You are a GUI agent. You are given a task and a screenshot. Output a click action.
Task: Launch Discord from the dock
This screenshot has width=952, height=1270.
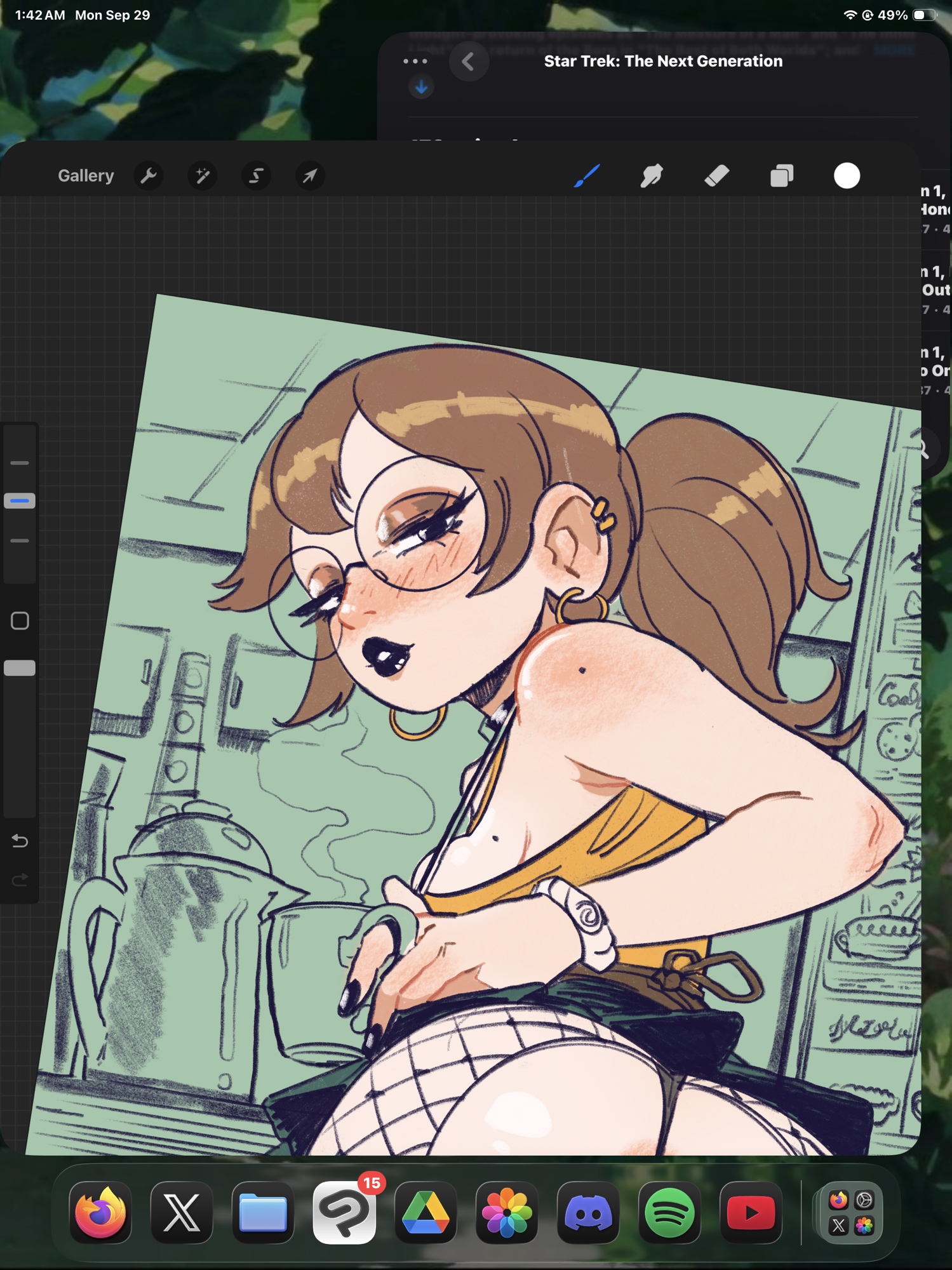tap(588, 1213)
